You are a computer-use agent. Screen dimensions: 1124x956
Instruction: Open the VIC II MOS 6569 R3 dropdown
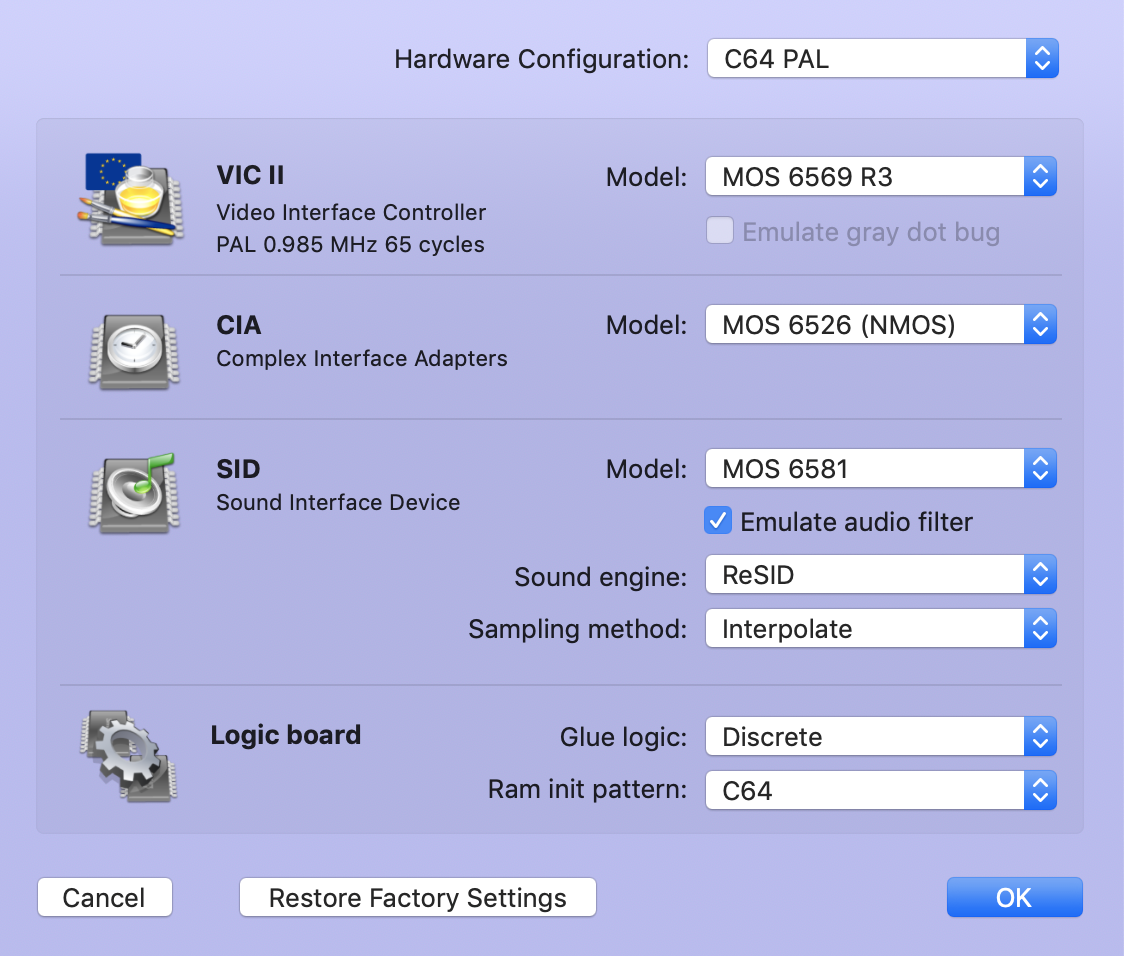(x=881, y=176)
